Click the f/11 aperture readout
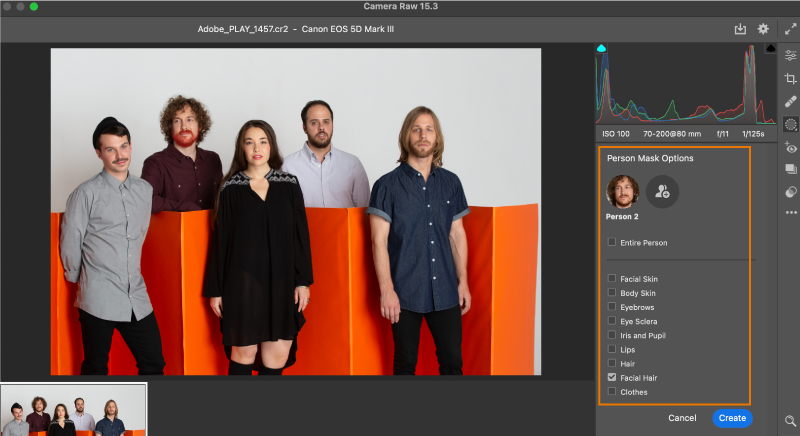Image resolution: width=800 pixels, height=436 pixels. (x=722, y=134)
